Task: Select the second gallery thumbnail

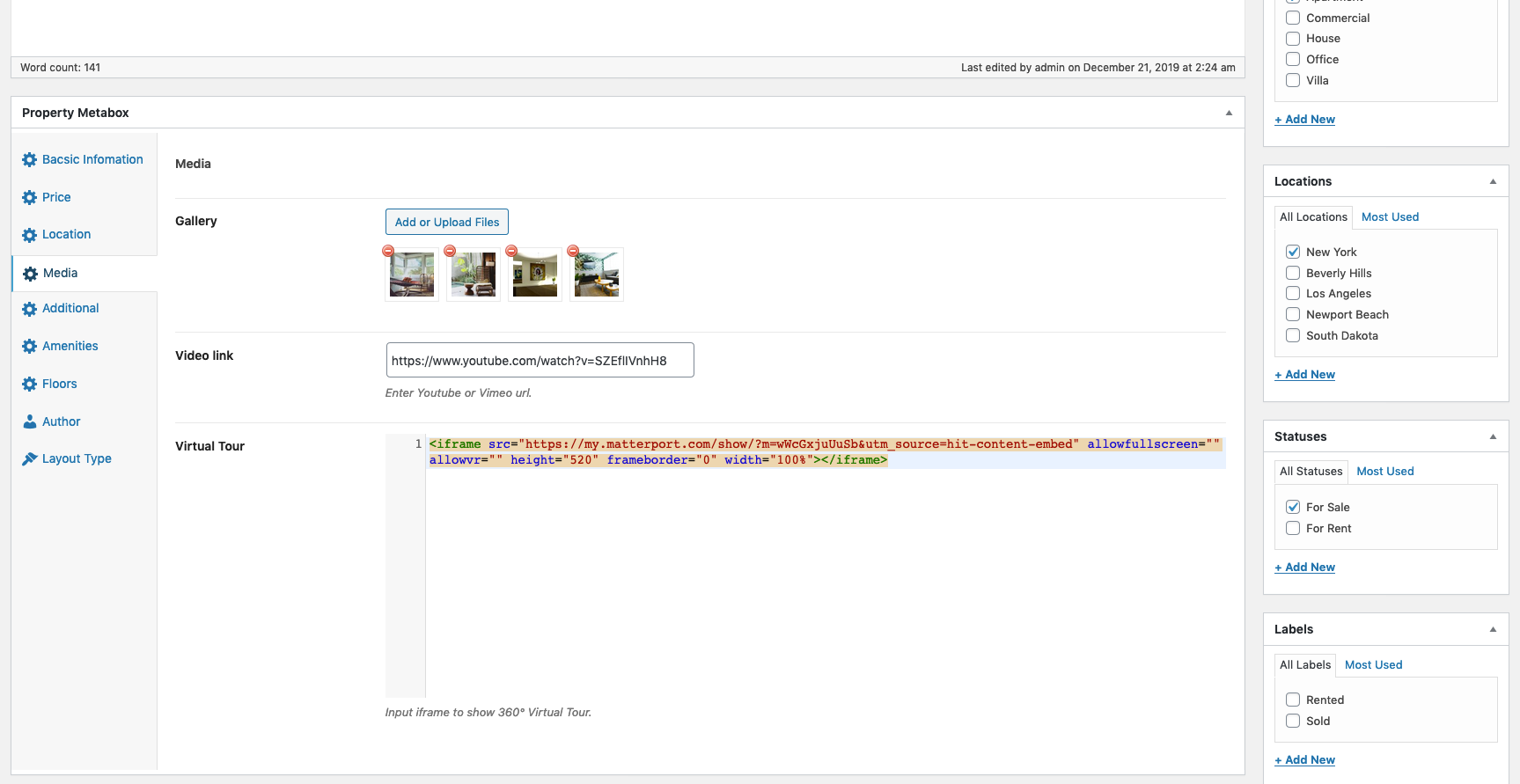Action: coord(474,275)
